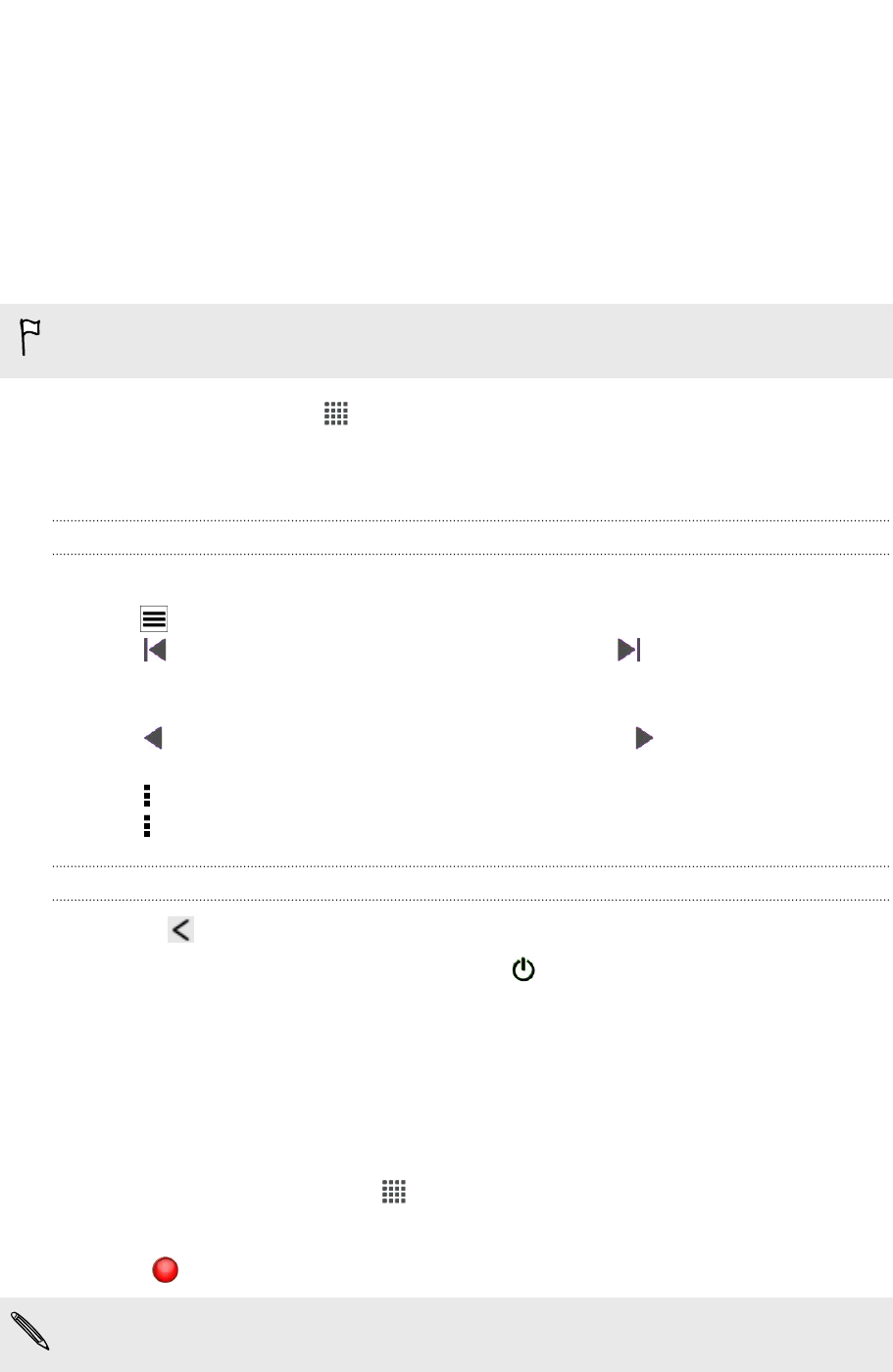Click the dotted divider above the hamburger icon
893x1372 pixels.
click(471, 555)
